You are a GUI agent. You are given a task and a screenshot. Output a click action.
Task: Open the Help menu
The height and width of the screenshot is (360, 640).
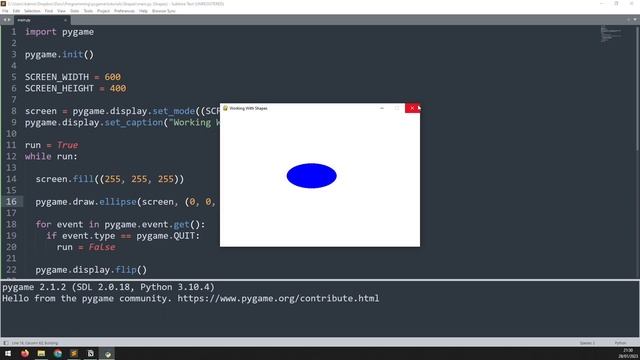[x=143, y=11]
